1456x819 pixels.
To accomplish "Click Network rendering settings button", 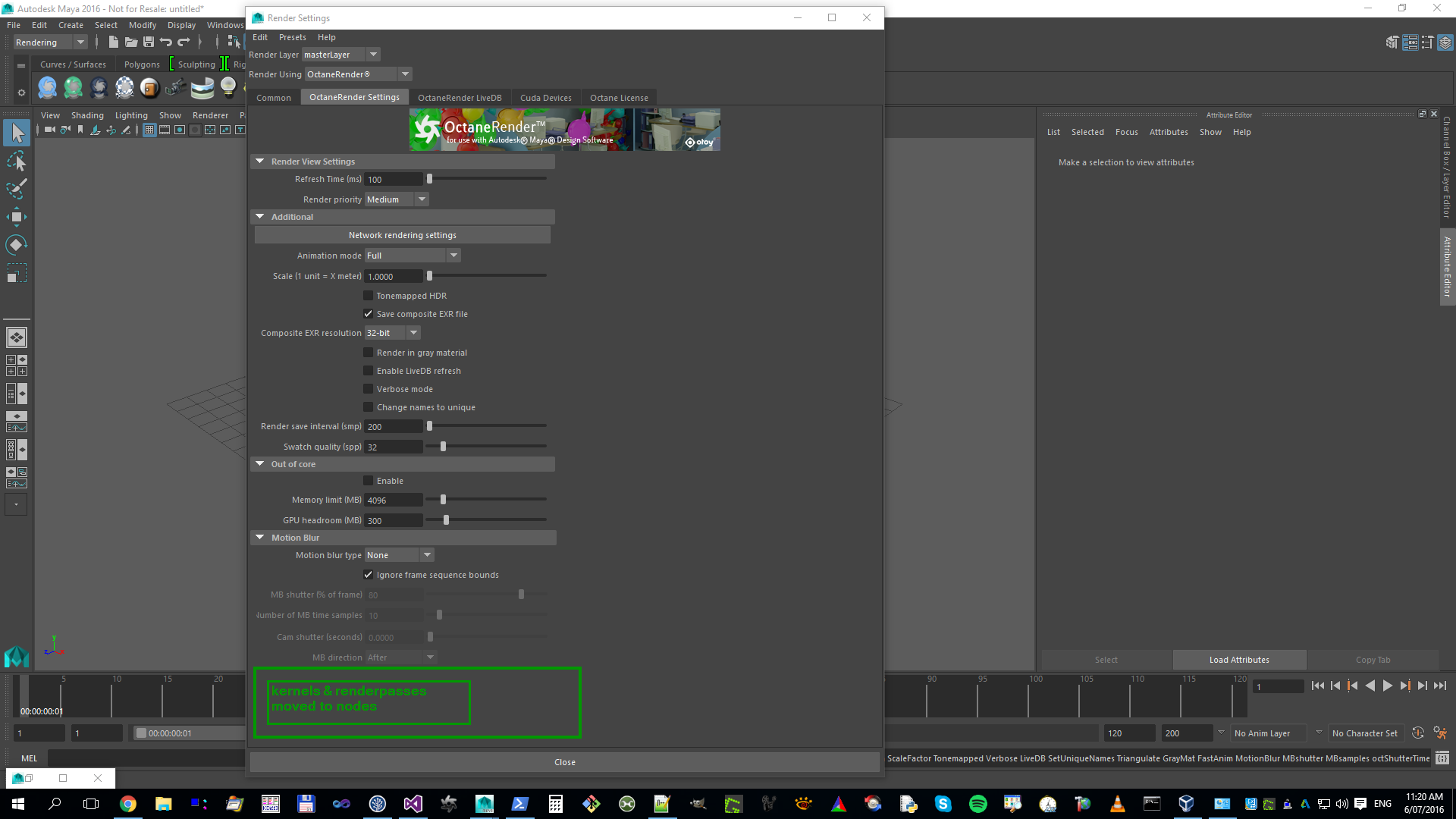I will 402,235.
